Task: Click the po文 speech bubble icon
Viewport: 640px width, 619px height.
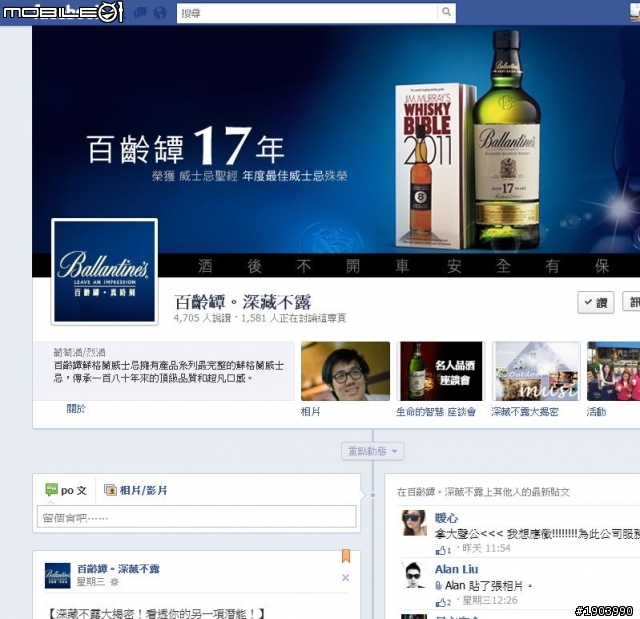Action: (x=51, y=490)
